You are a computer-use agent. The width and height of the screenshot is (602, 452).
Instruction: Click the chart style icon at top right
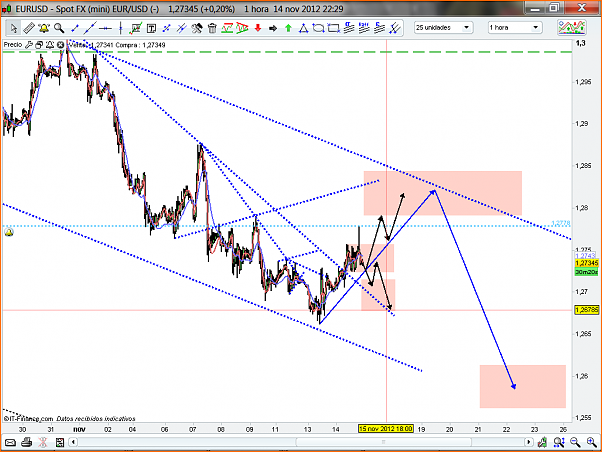(571, 28)
